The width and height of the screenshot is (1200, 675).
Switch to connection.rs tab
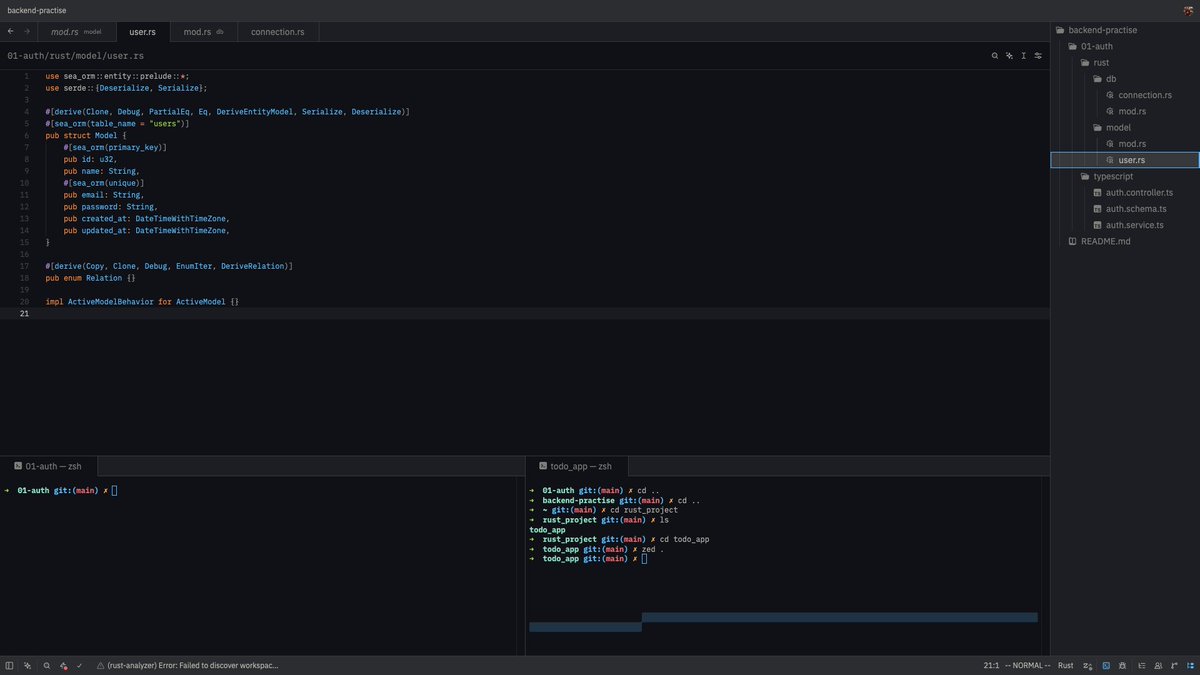click(278, 32)
